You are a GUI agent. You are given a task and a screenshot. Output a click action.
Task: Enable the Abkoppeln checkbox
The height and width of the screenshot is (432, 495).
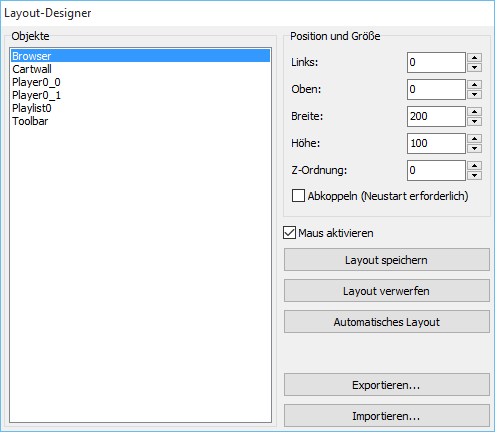pos(298,196)
